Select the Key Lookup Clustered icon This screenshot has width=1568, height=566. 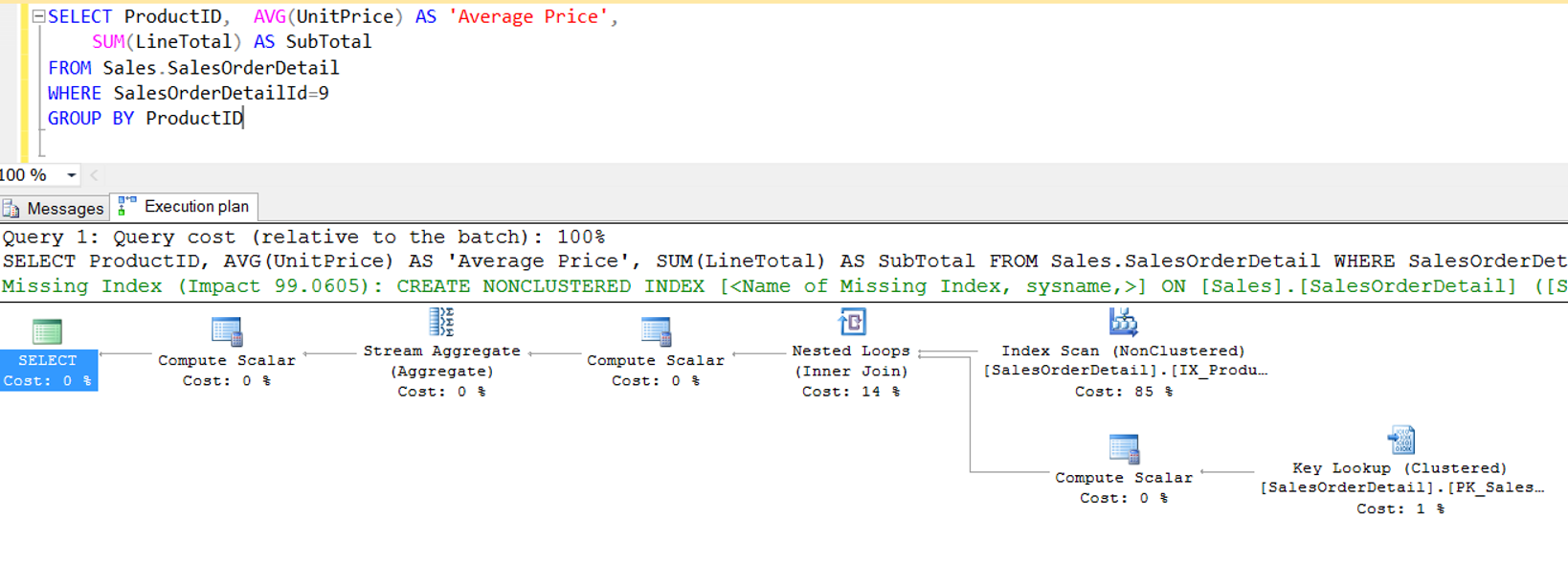[1401, 440]
